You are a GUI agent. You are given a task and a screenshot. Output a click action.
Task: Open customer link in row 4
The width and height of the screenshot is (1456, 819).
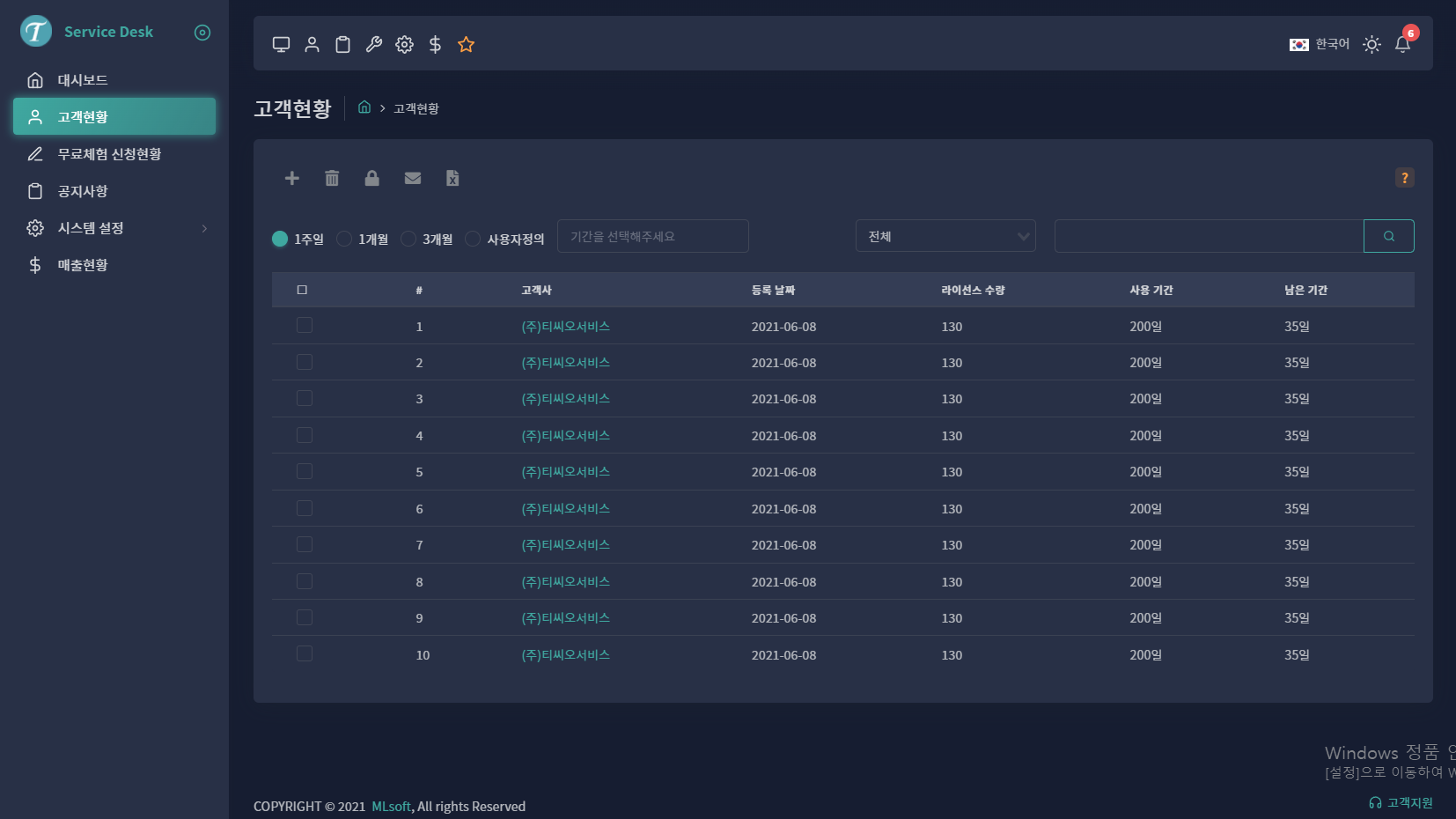point(566,435)
